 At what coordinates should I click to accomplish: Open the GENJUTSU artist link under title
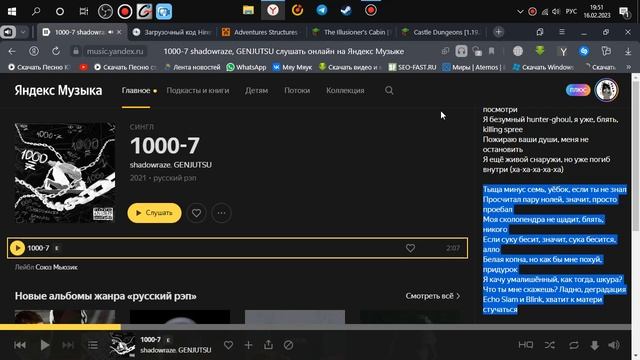[x=193, y=165]
